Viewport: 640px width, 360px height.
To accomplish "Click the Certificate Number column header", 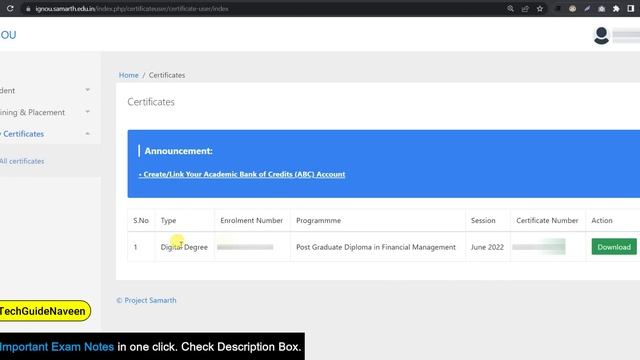I will [547, 220].
